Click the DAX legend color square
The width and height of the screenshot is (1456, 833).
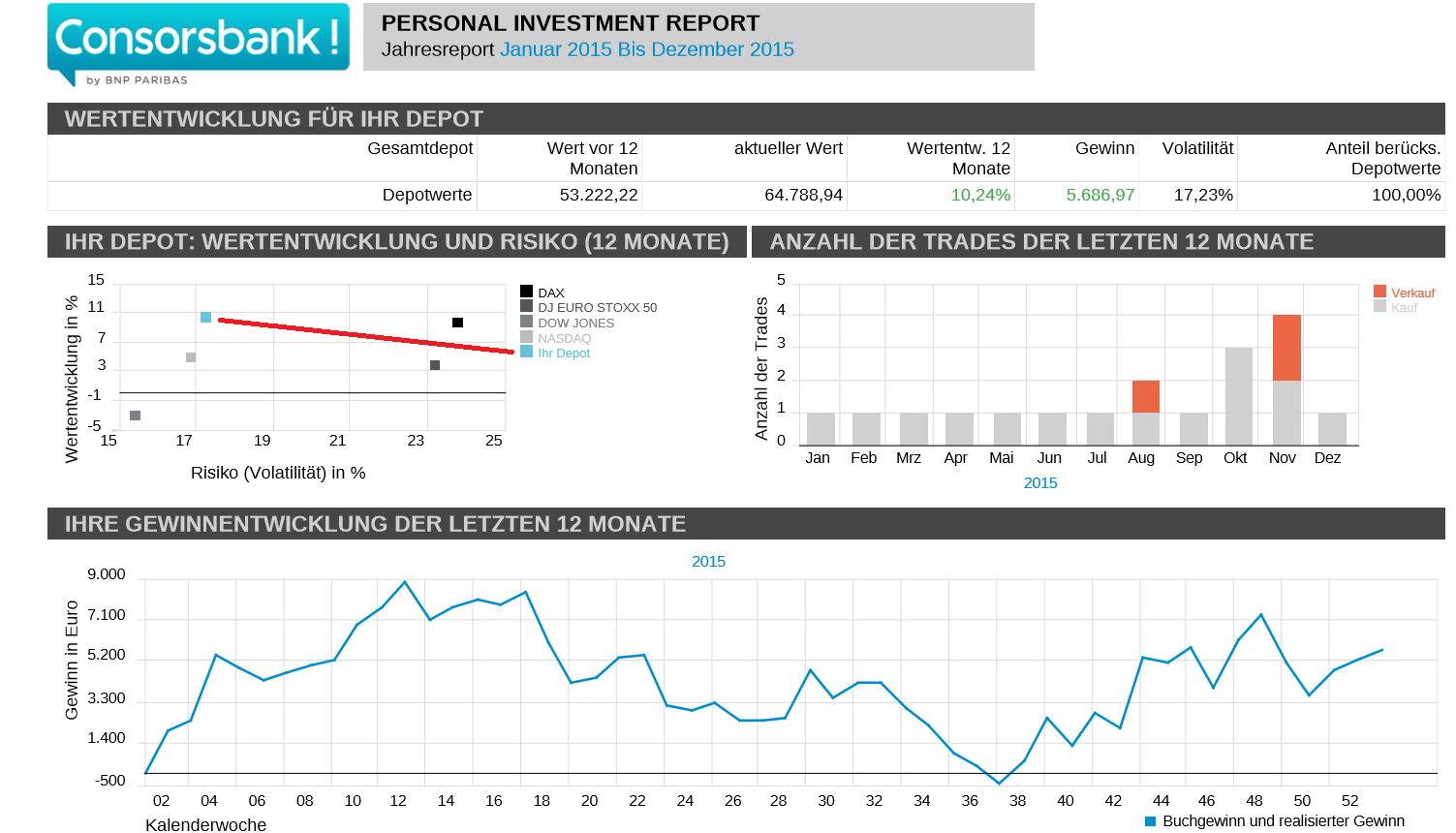pos(526,292)
